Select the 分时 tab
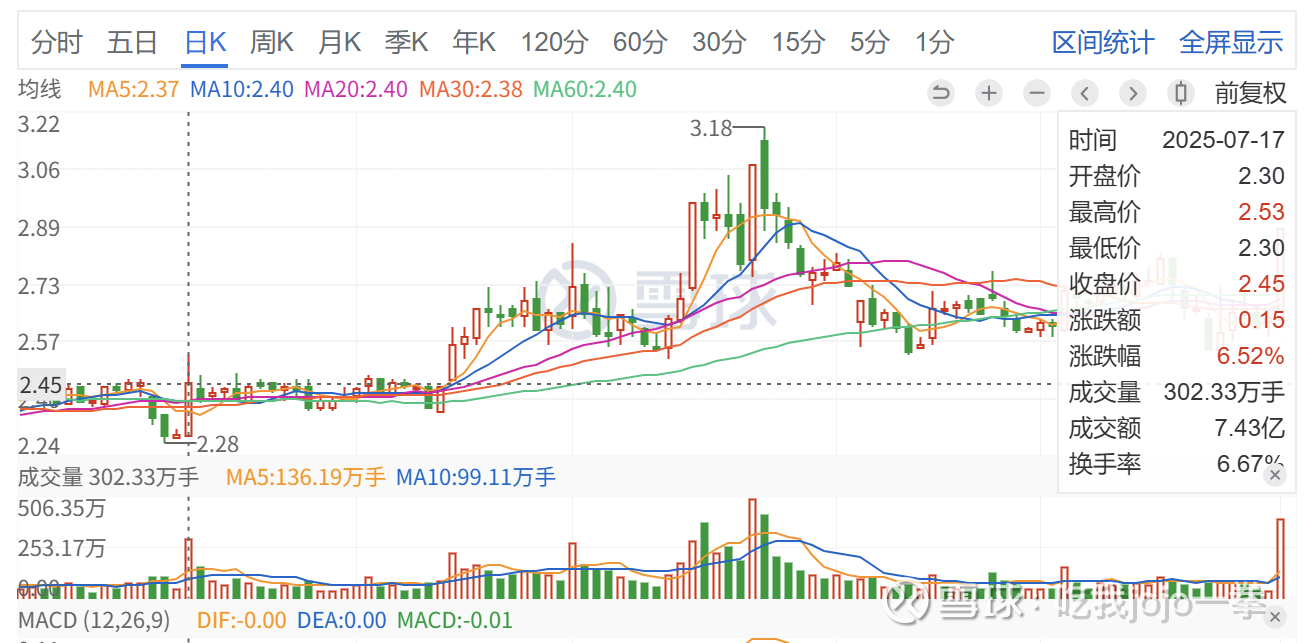Screen dimensions: 1305x643 56,42
